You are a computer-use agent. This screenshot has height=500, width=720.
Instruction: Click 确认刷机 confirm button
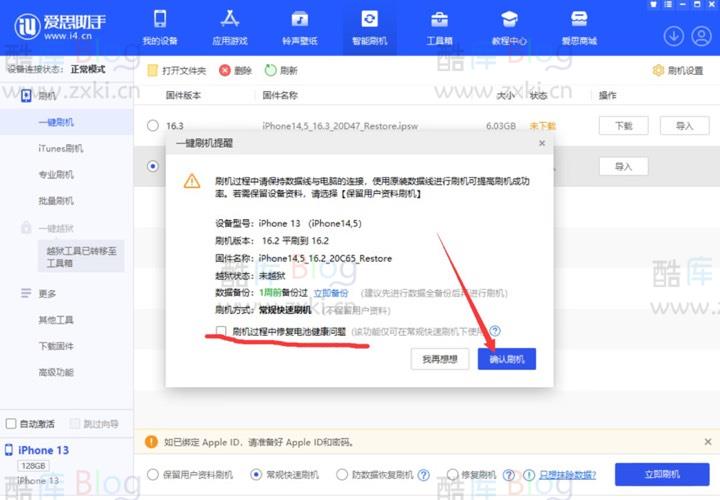pos(506,359)
